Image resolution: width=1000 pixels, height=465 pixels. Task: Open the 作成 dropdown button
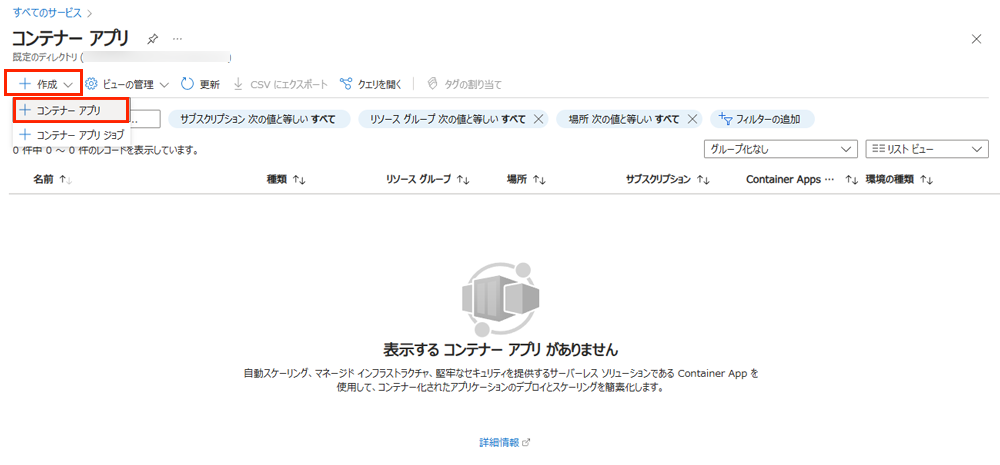[45, 84]
